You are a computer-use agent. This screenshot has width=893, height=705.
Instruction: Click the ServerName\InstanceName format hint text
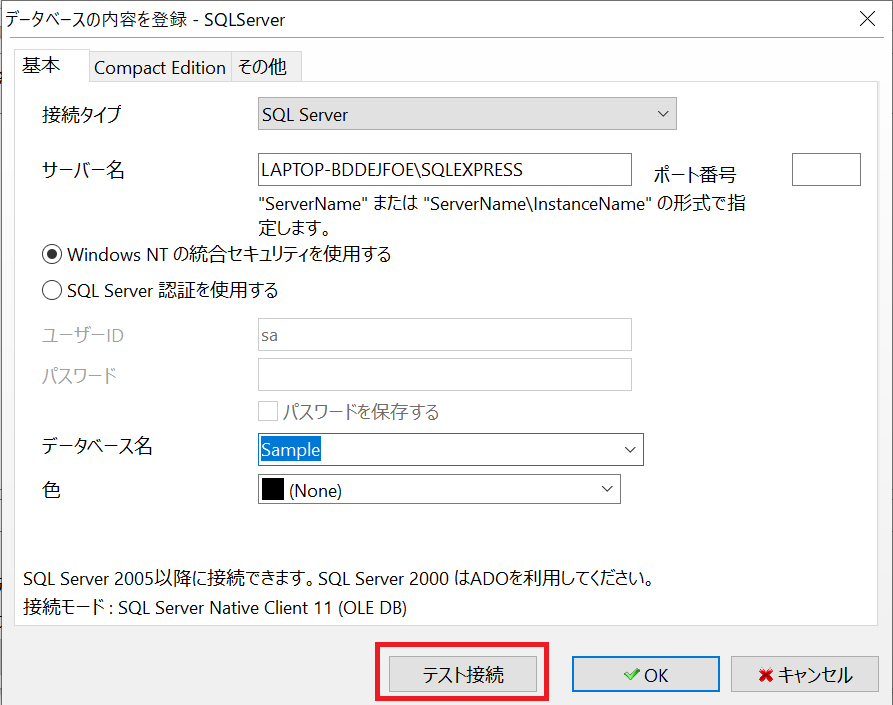coord(502,215)
